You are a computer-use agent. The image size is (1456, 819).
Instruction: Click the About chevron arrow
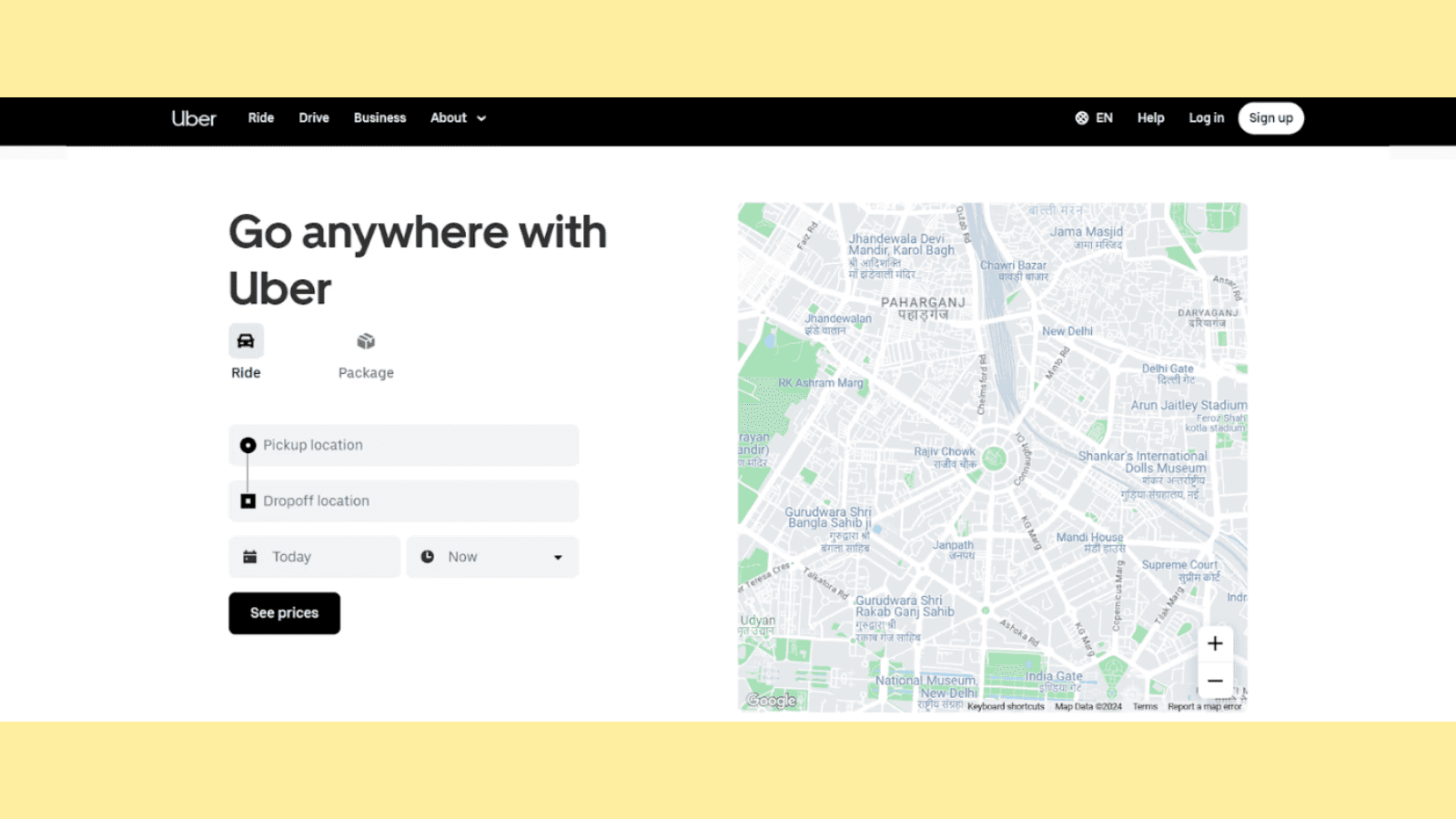coord(481,118)
